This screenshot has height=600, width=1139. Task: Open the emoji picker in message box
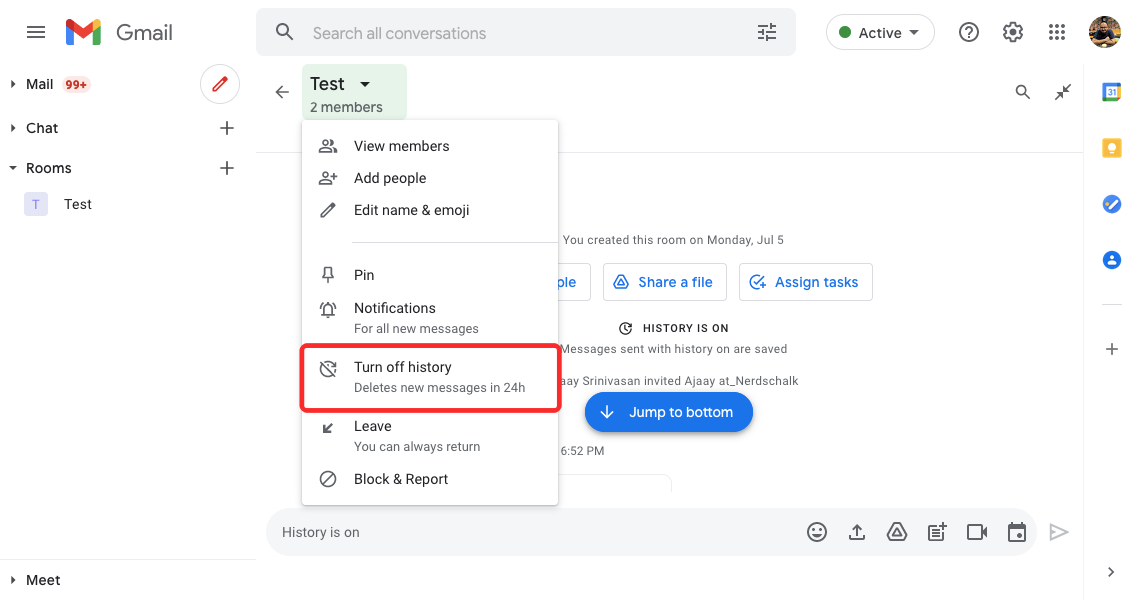(817, 533)
